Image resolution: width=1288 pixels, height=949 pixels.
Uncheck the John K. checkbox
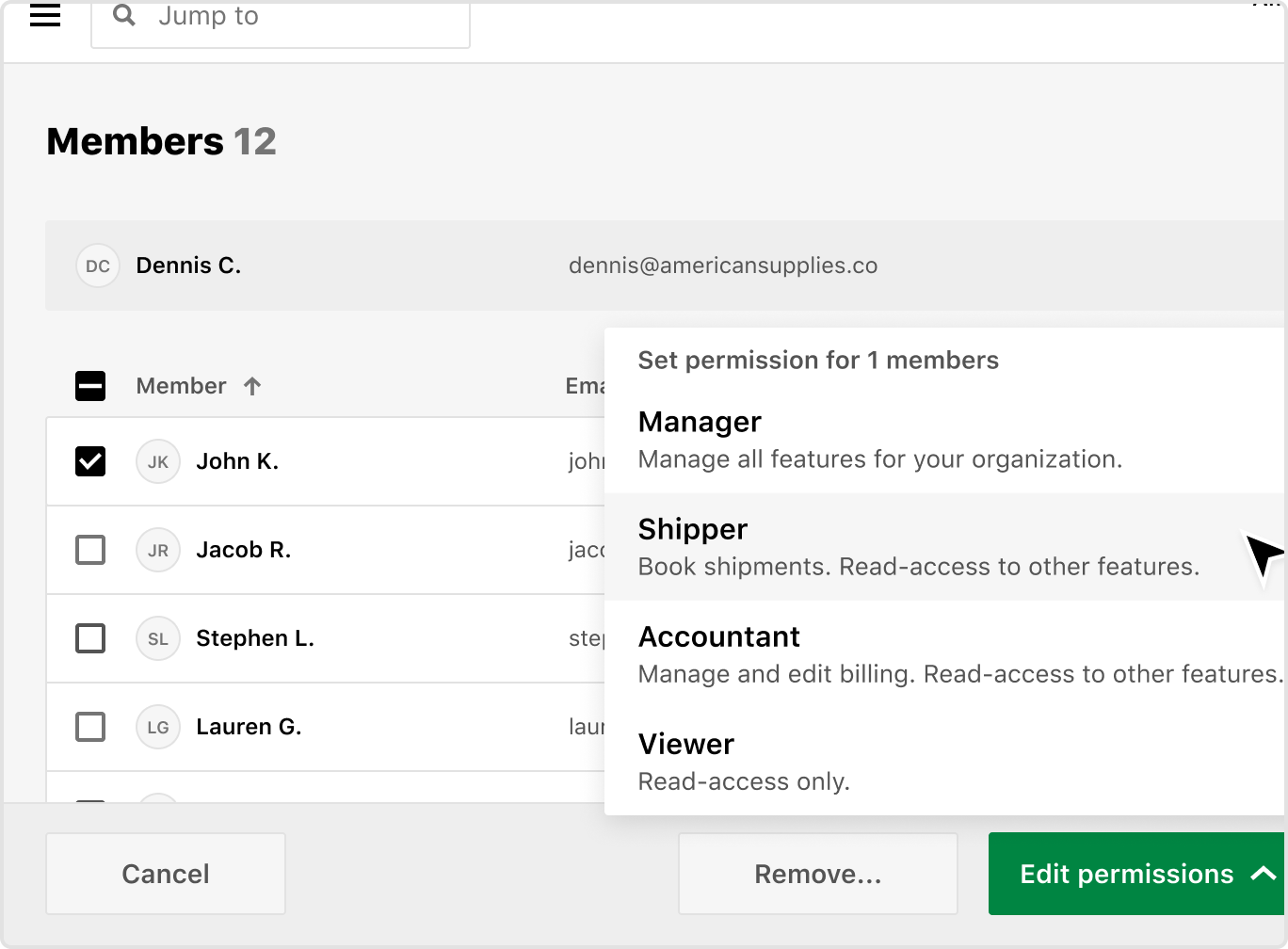pyautogui.click(x=90, y=461)
